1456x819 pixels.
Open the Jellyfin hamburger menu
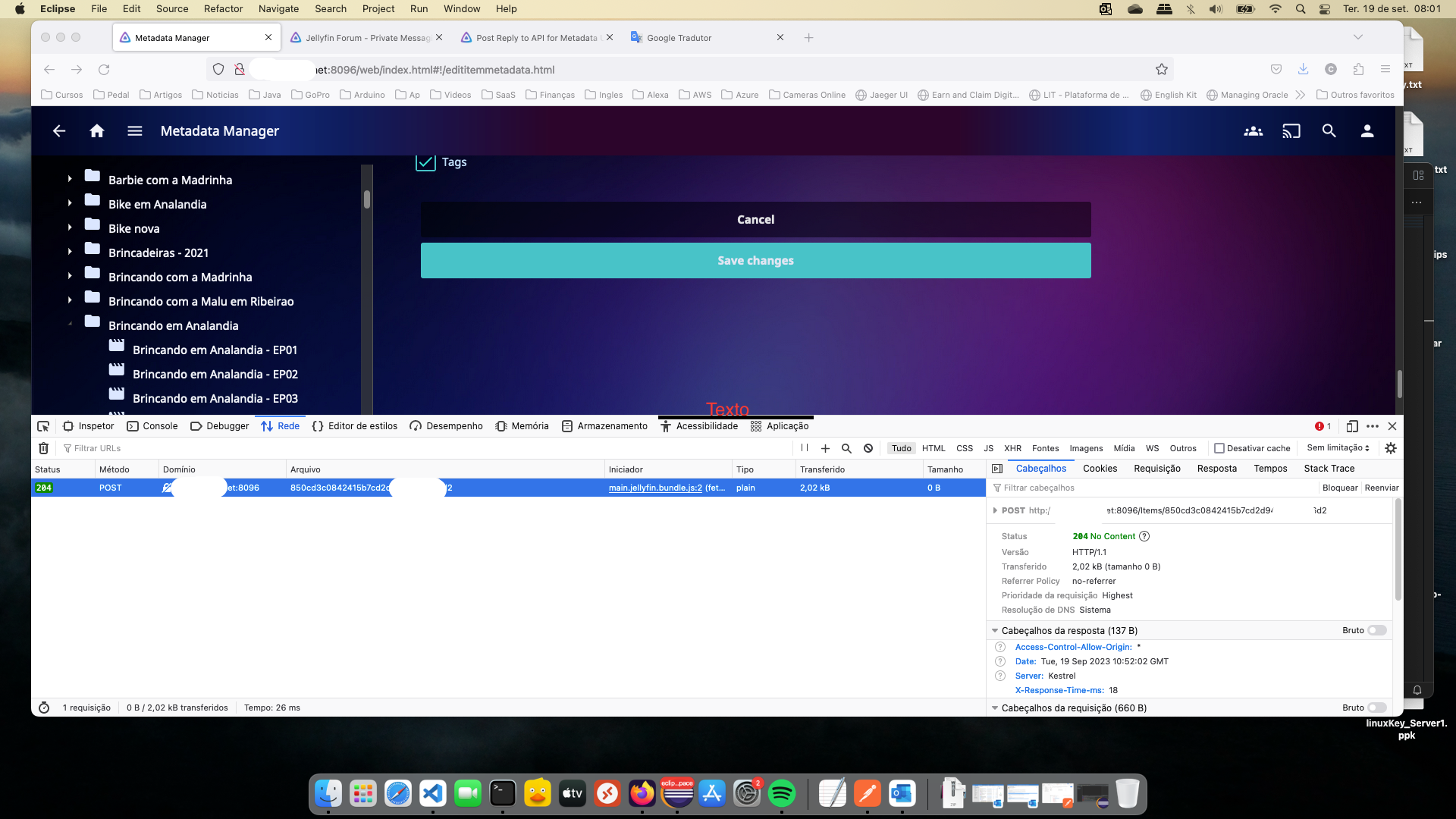click(135, 131)
